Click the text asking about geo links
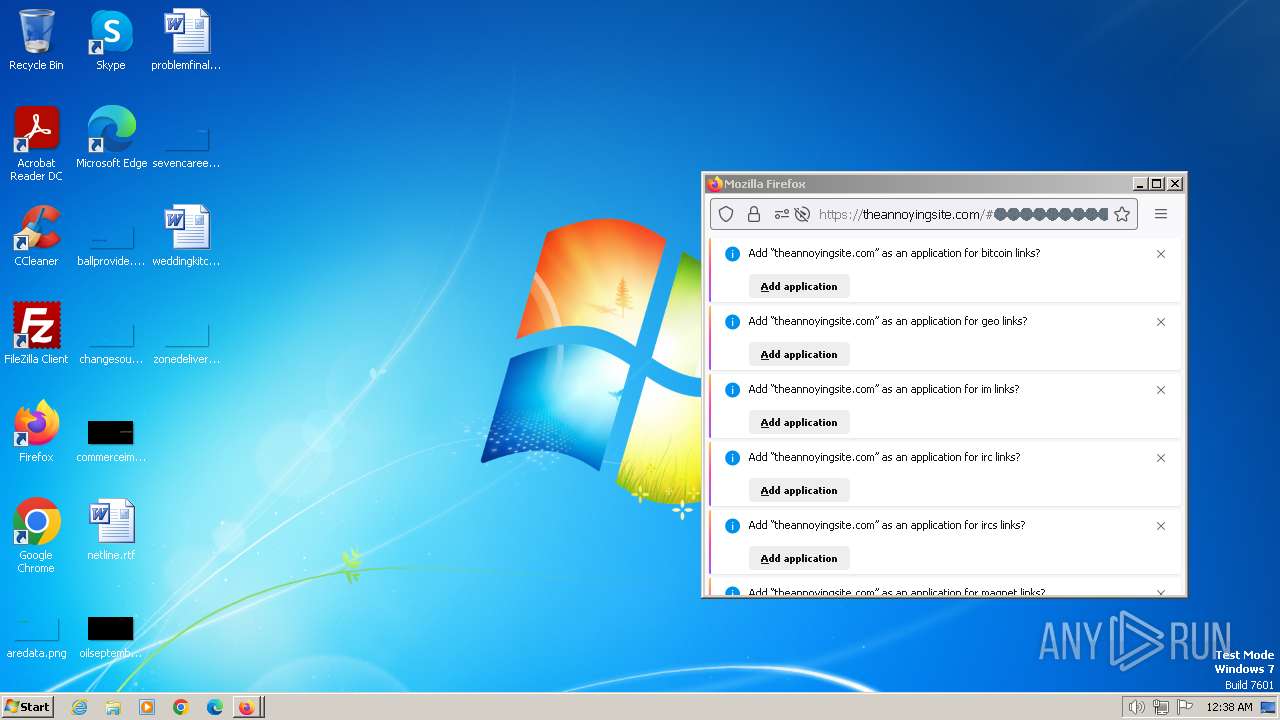The width and height of the screenshot is (1280, 720). tap(888, 321)
